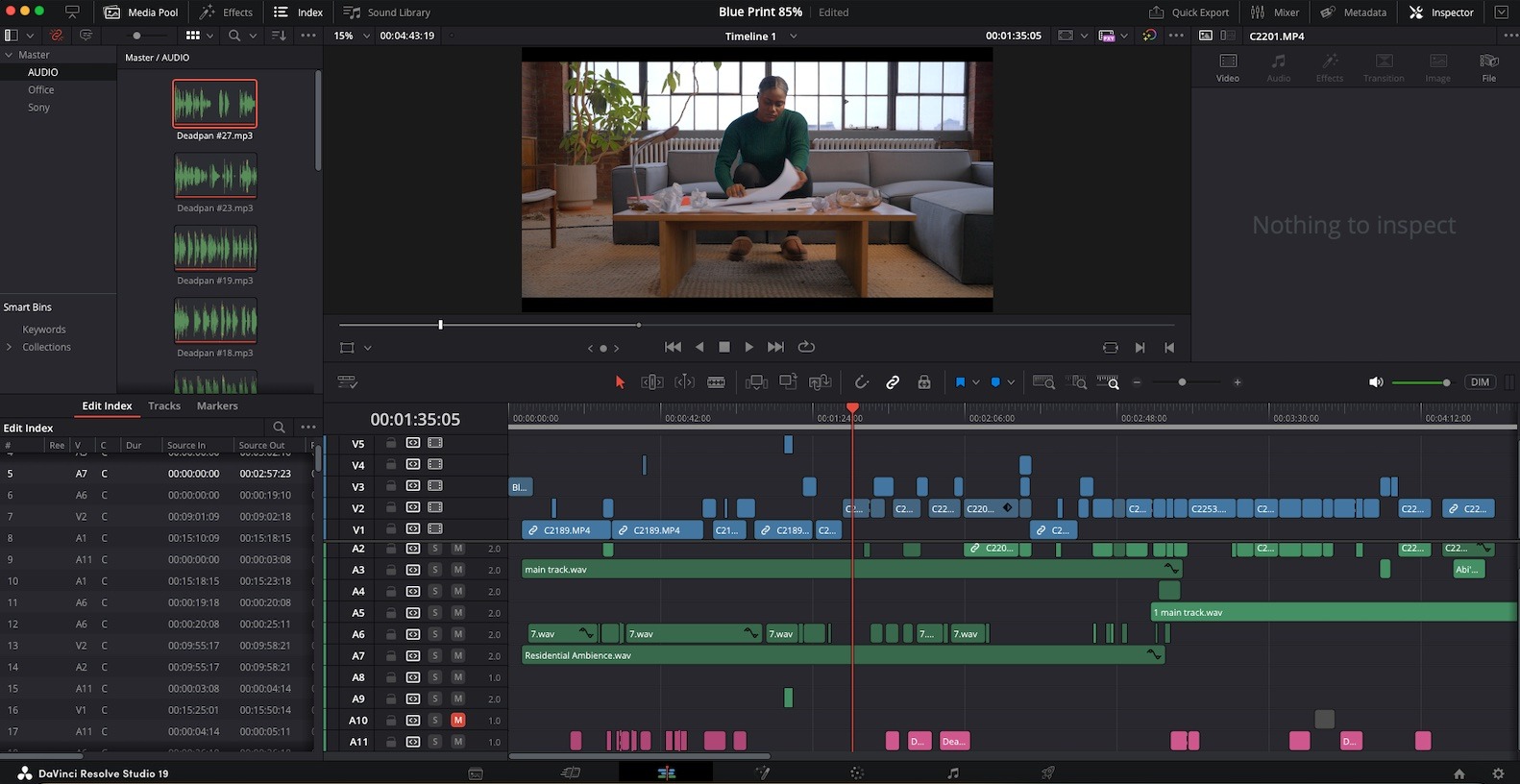Click the position lock padlock in toolbar
The height and width of the screenshot is (784, 1520).
pyautogui.click(x=923, y=382)
